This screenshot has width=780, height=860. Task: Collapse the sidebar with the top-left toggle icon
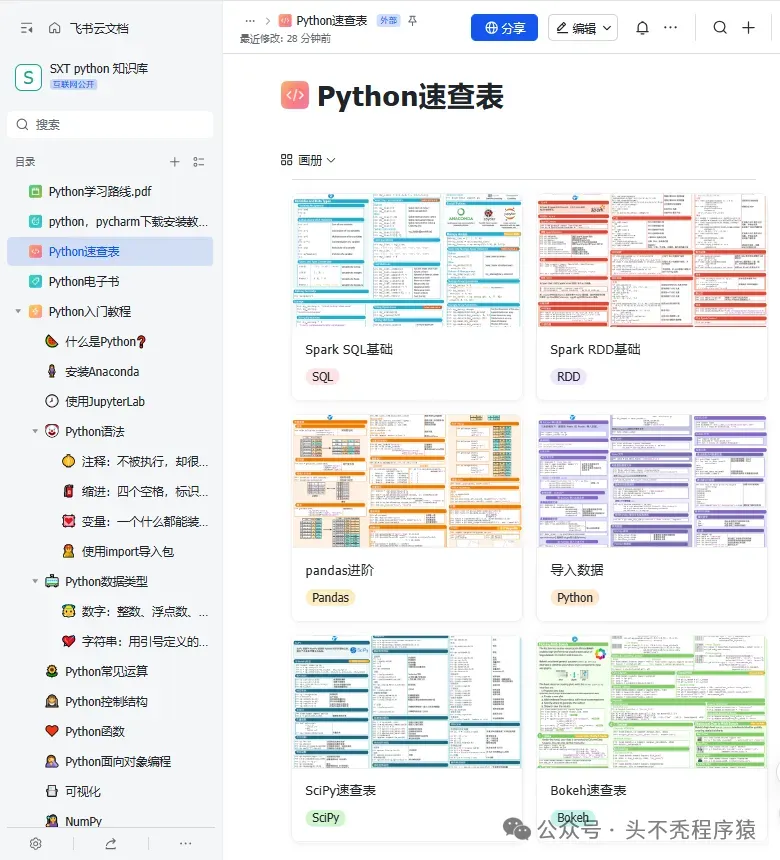(x=26, y=28)
